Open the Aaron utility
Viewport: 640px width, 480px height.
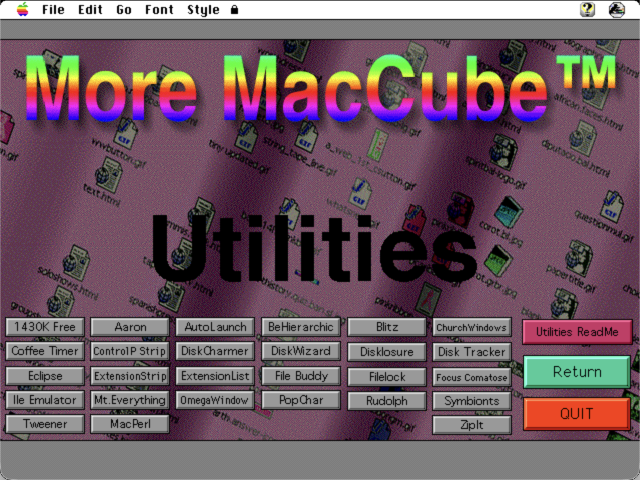point(130,327)
